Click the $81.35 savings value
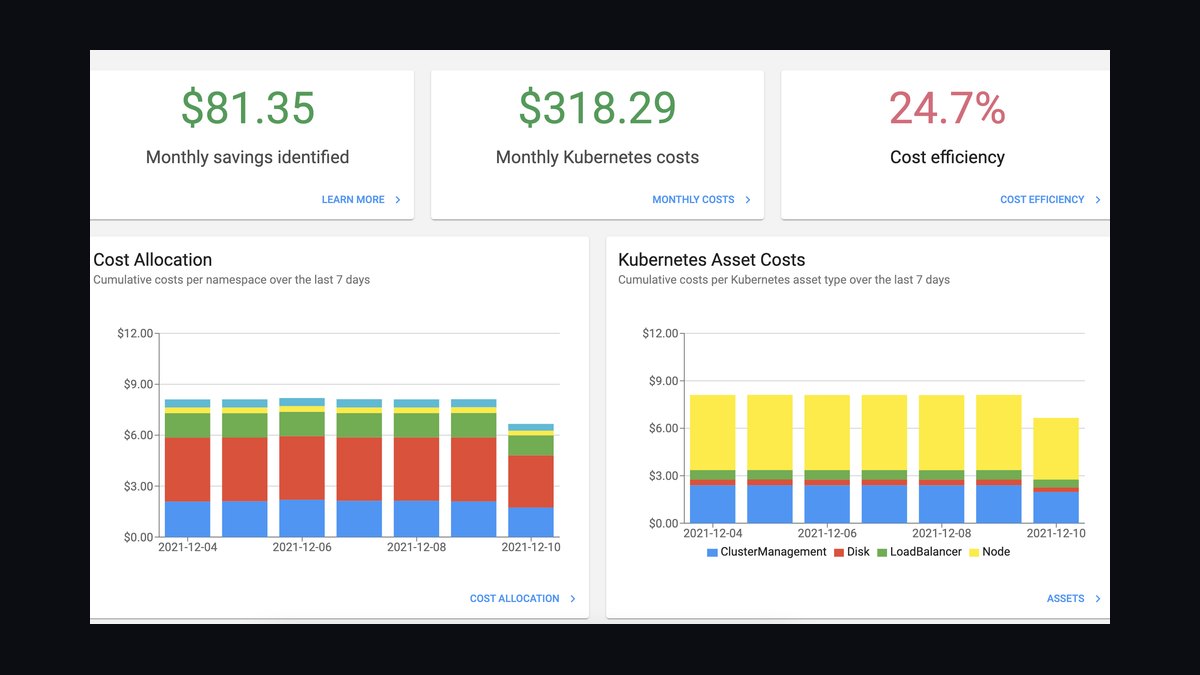 point(248,108)
